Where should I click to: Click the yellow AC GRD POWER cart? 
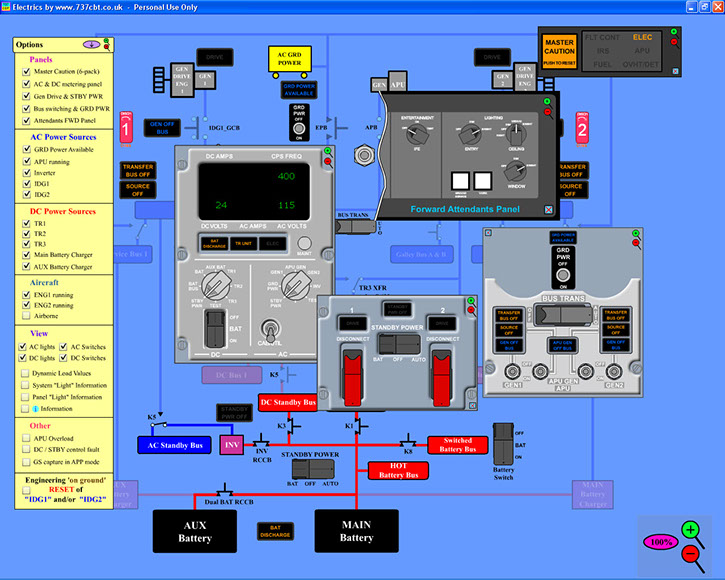click(x=288, y=62)
